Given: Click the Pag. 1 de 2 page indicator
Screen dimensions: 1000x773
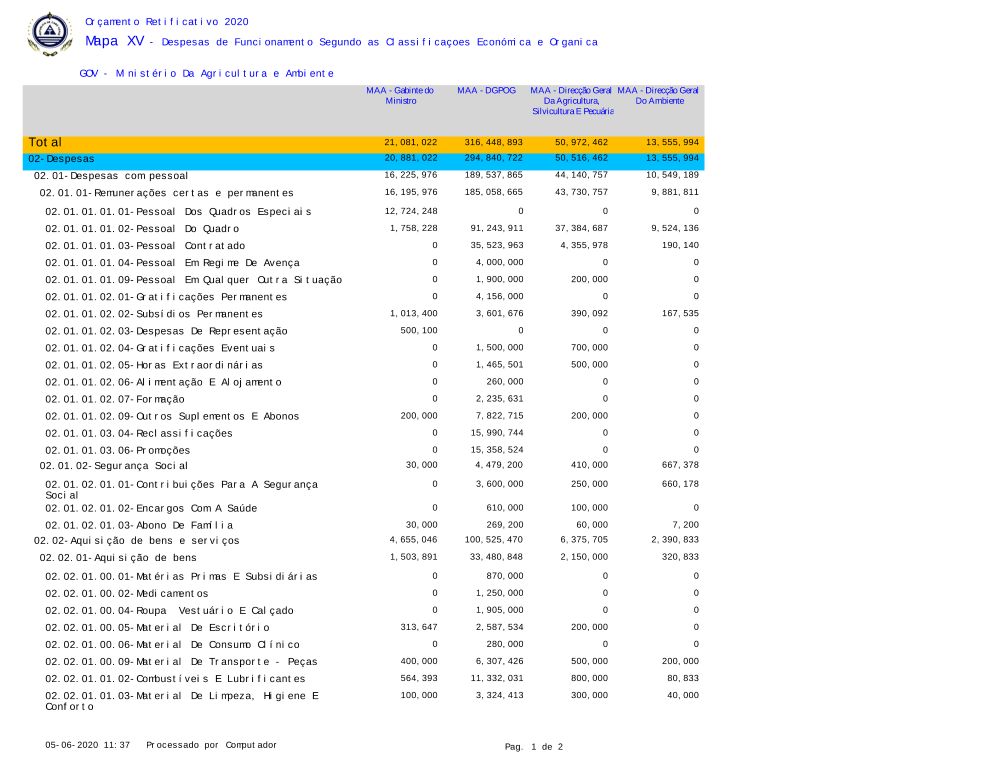Looking at the screenshot, I should tap(534, 746).
